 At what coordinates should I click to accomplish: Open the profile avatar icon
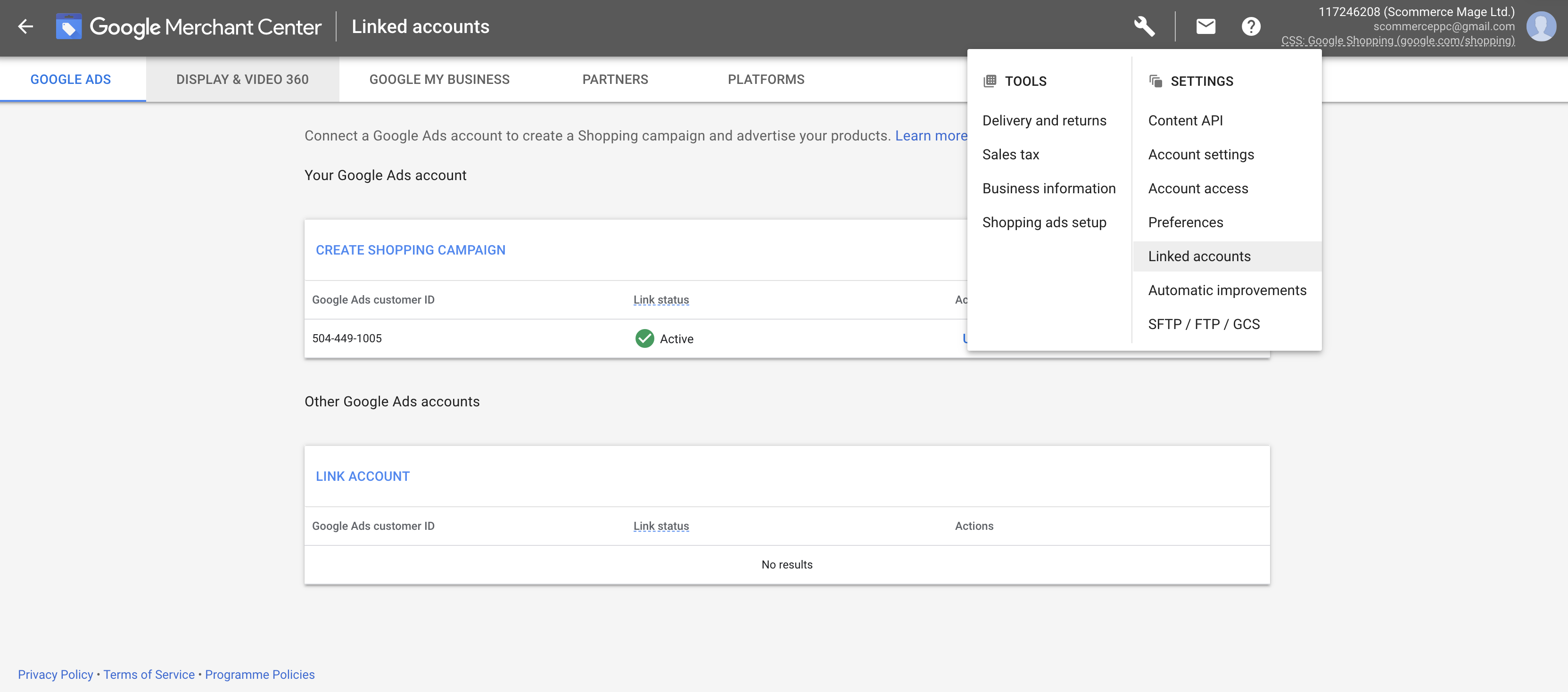coord(1541,26)
